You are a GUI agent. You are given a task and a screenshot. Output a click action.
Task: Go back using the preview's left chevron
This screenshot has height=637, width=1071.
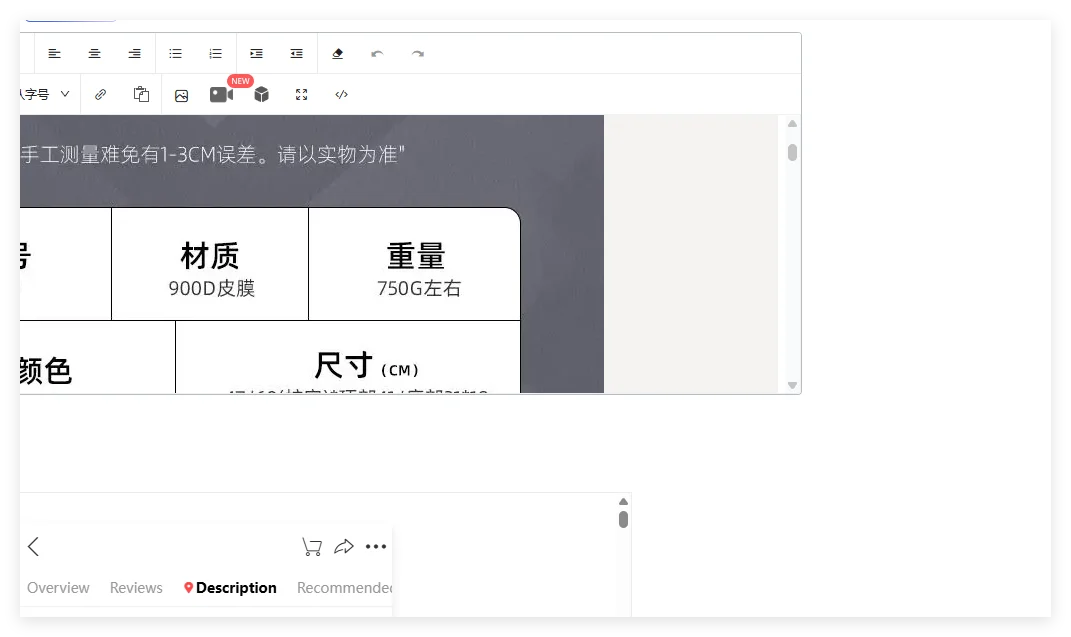click(x=33, y=546)
